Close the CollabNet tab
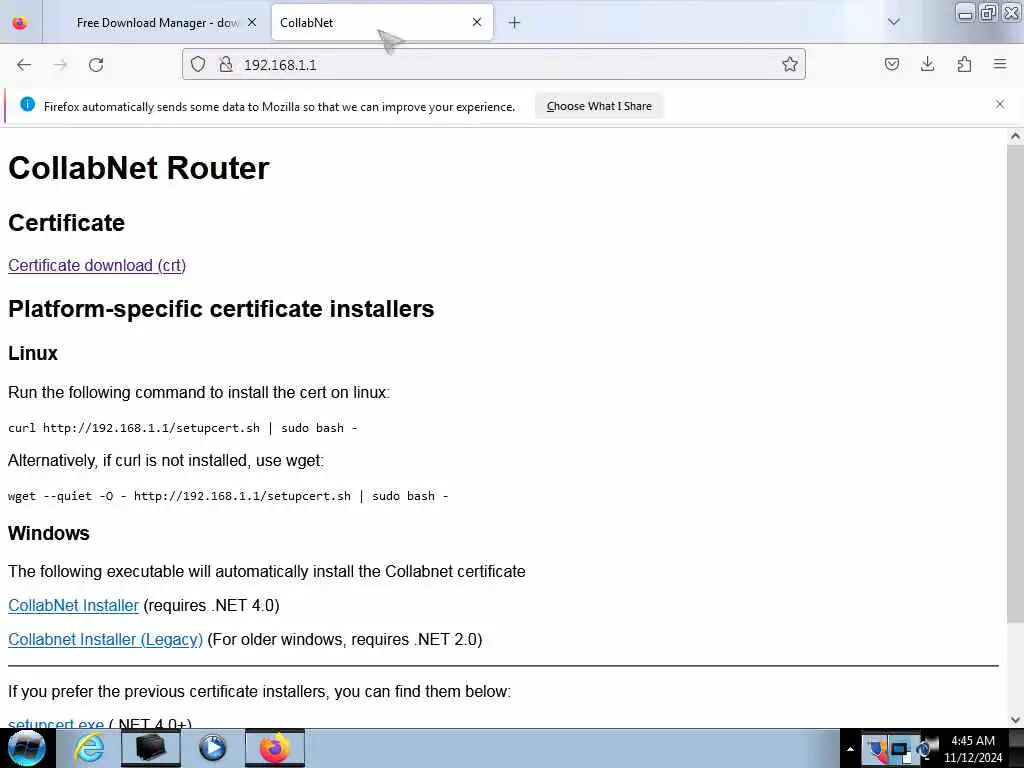 [x=477, y=22]
